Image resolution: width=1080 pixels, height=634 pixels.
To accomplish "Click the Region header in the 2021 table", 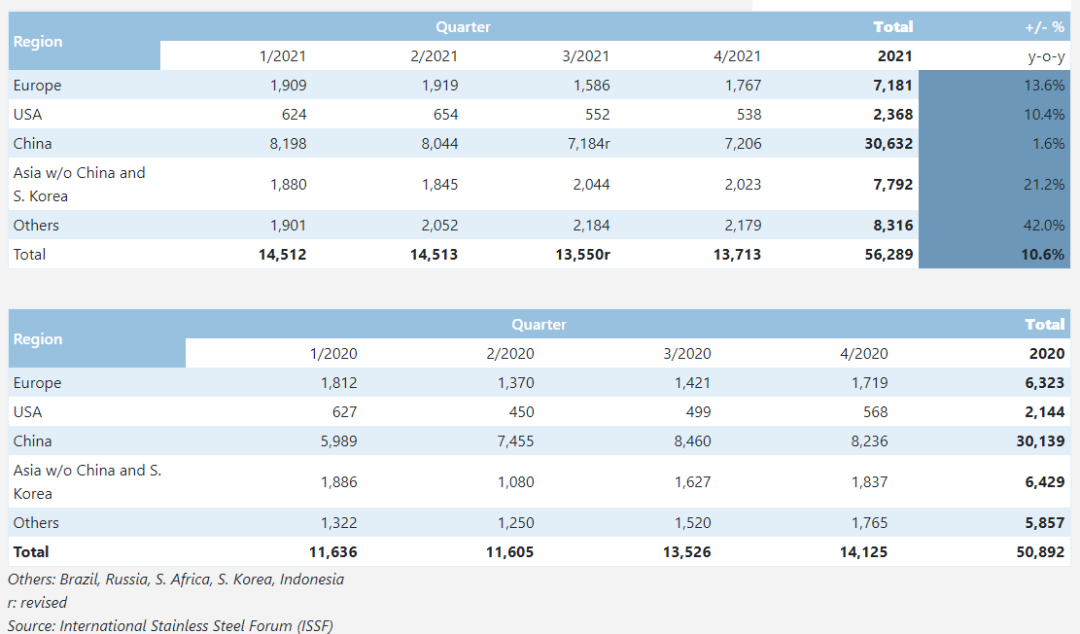I will click(x=38, y=41).
